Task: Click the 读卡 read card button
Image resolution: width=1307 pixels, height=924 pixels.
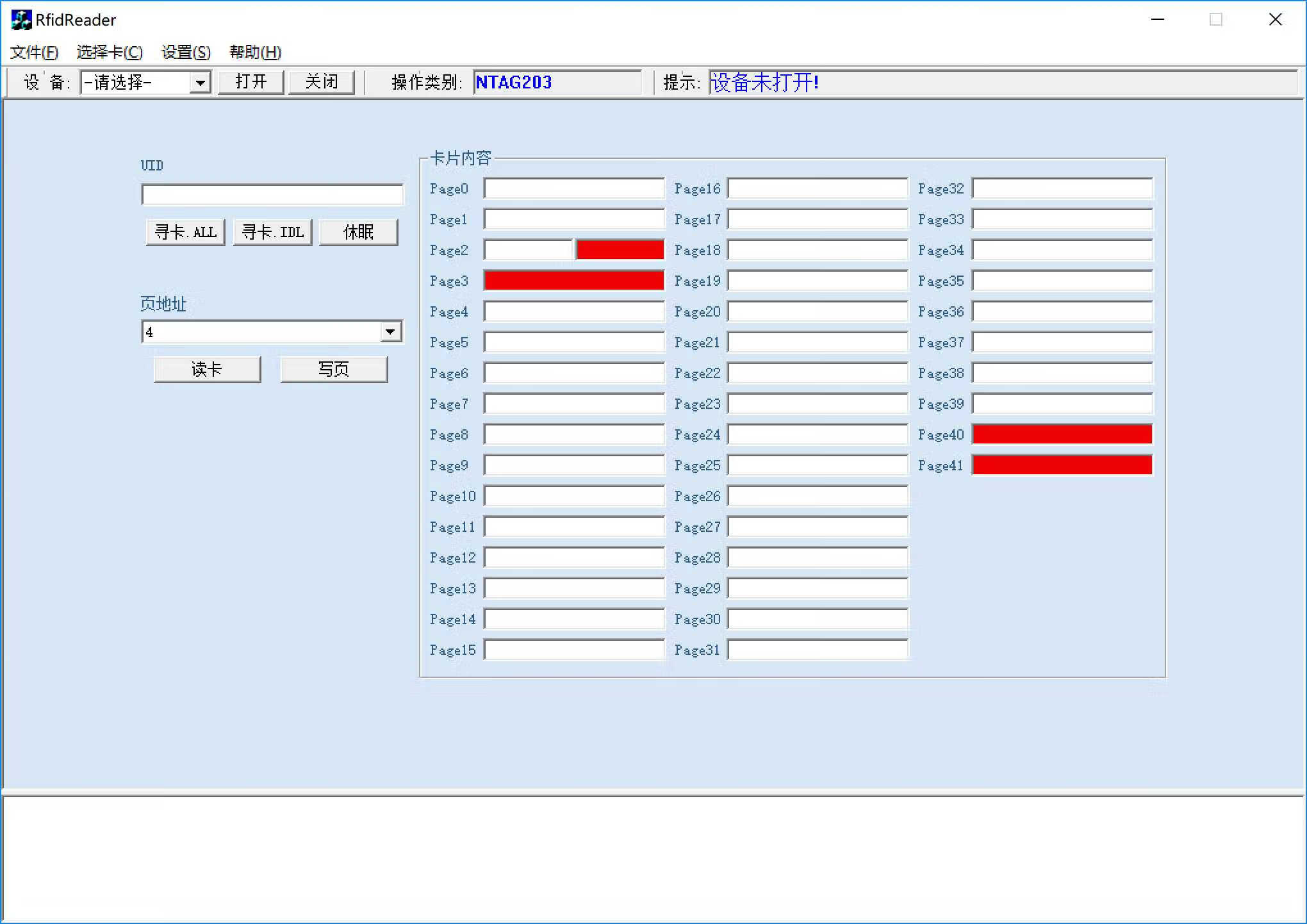Action: pos(207,369)
